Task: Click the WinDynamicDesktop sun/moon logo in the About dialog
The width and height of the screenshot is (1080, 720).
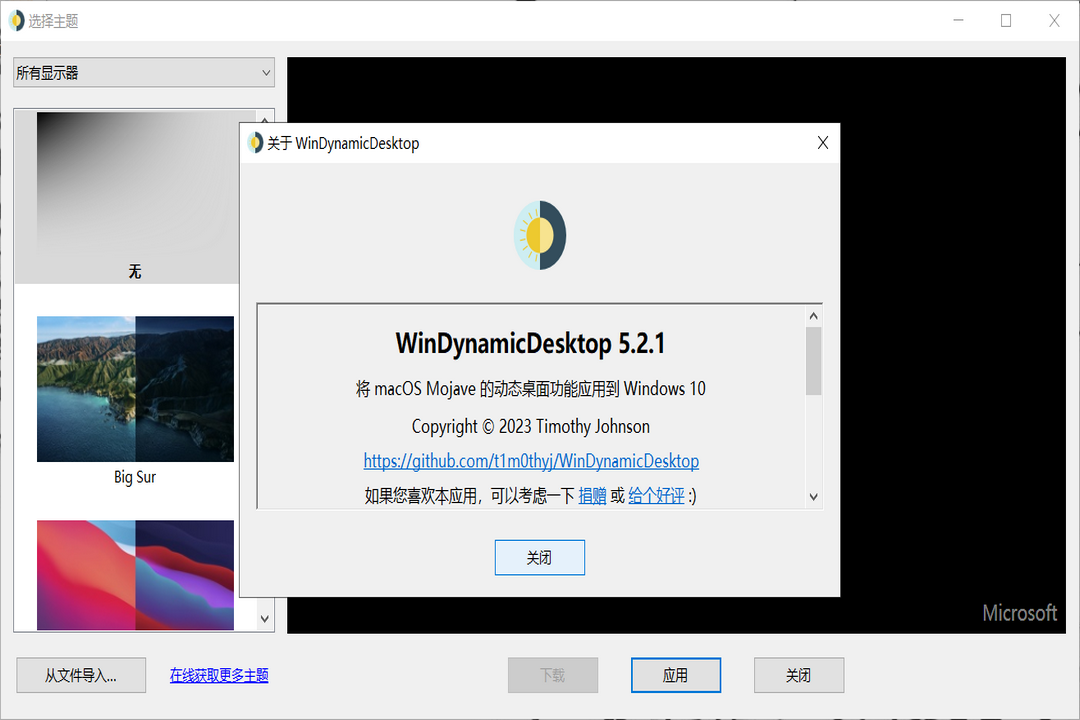Action: (539, 234)
